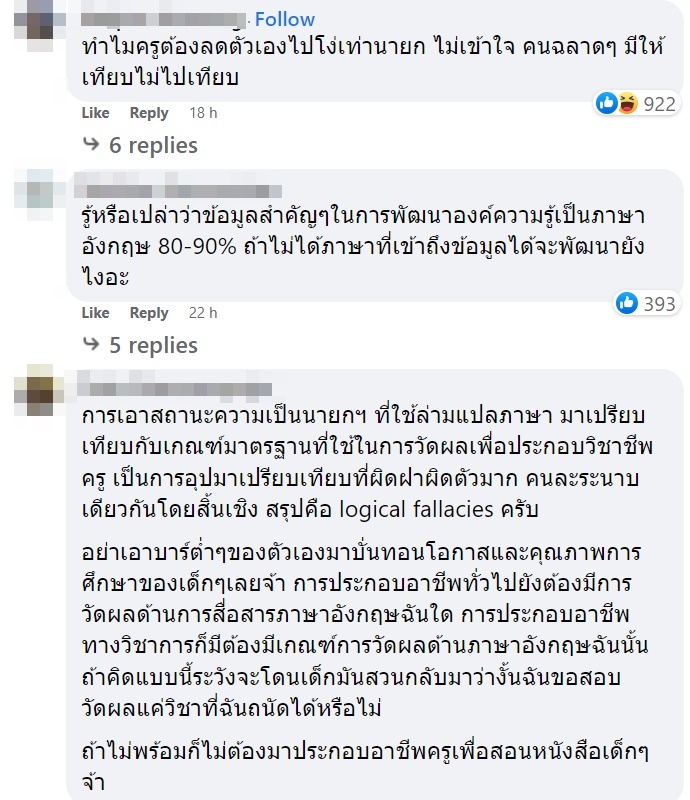Like the first comment about the prime minister
Screen dimensions: 690x800
(x=94, y=113)
